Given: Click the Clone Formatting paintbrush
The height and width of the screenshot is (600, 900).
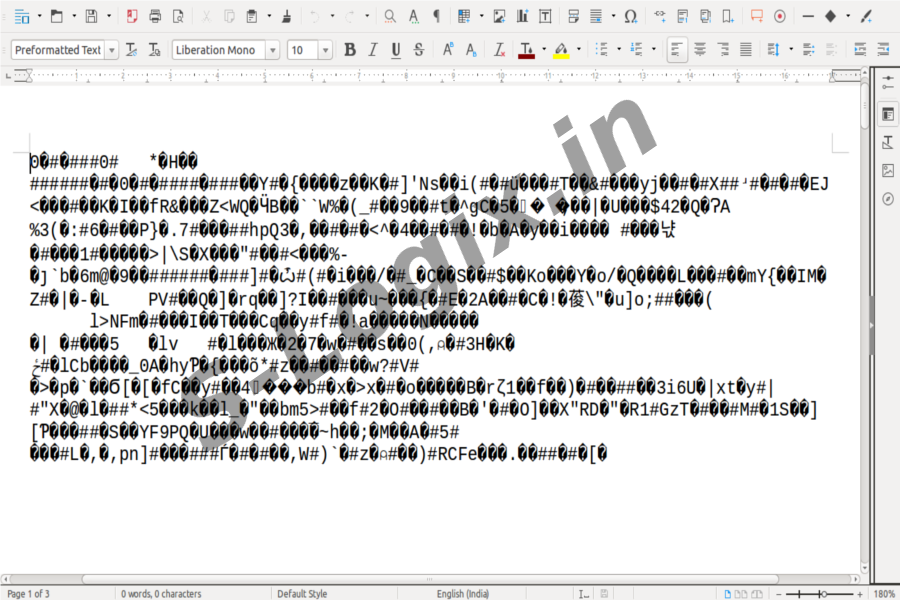Looking at the screenshot, I should (x=286, y=16).
